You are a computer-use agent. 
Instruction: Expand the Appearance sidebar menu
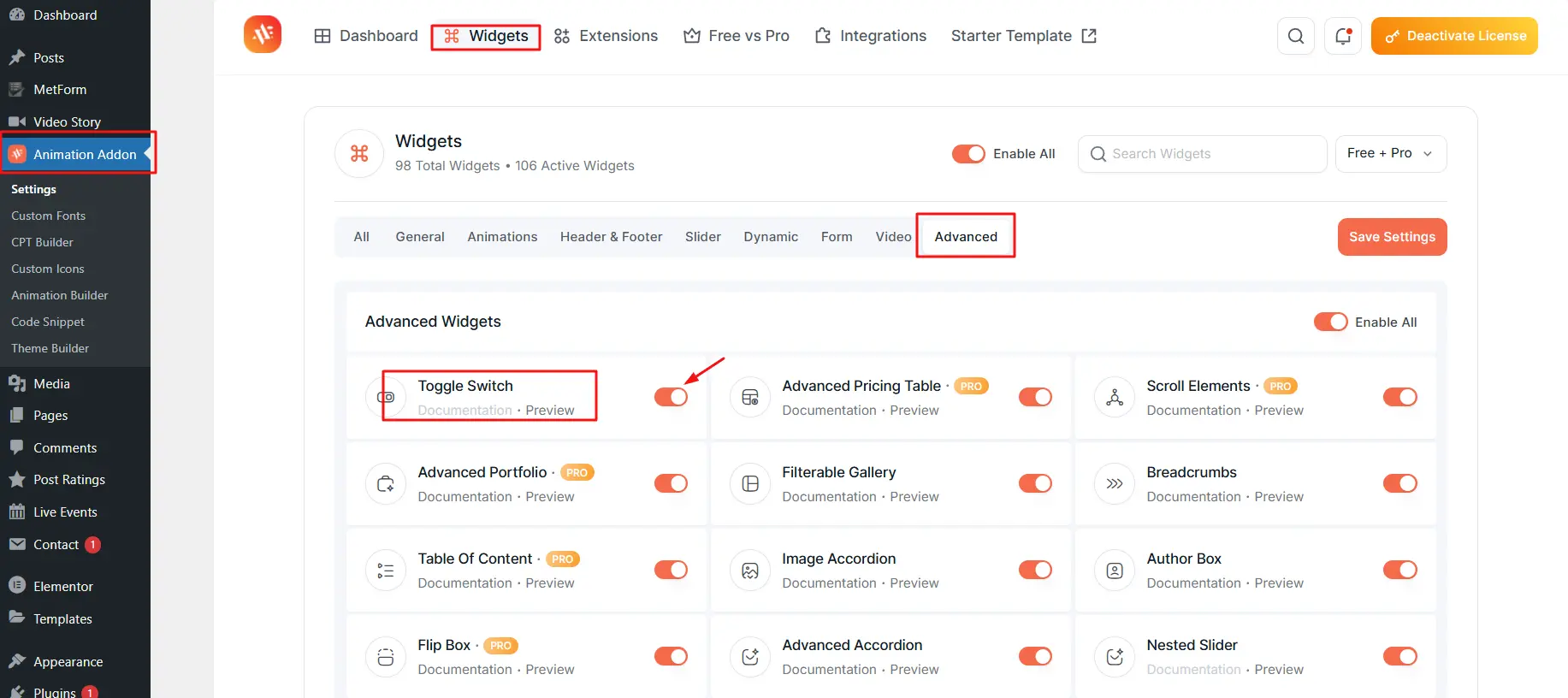tap(68, 662)
